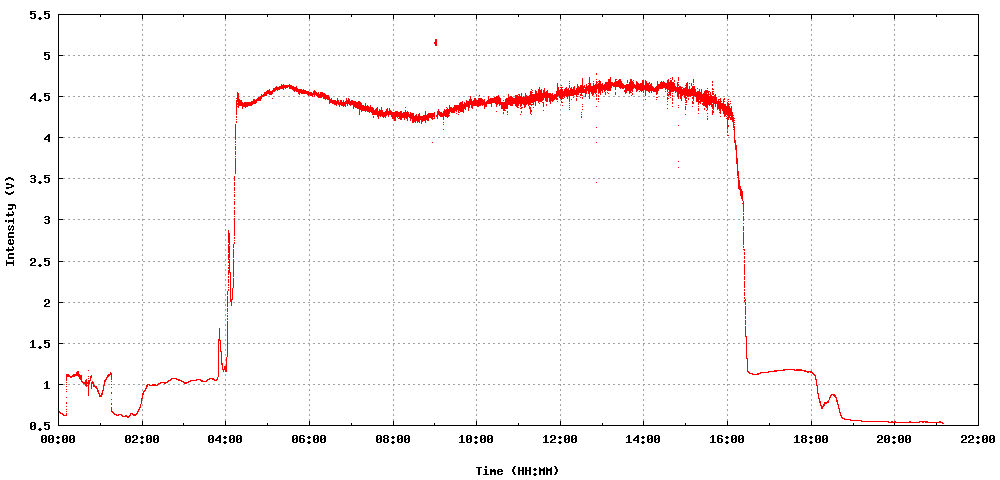Select the 18:00 x-axis tick label
This screenshot has width=1000, height=480.
coord(811,439)
